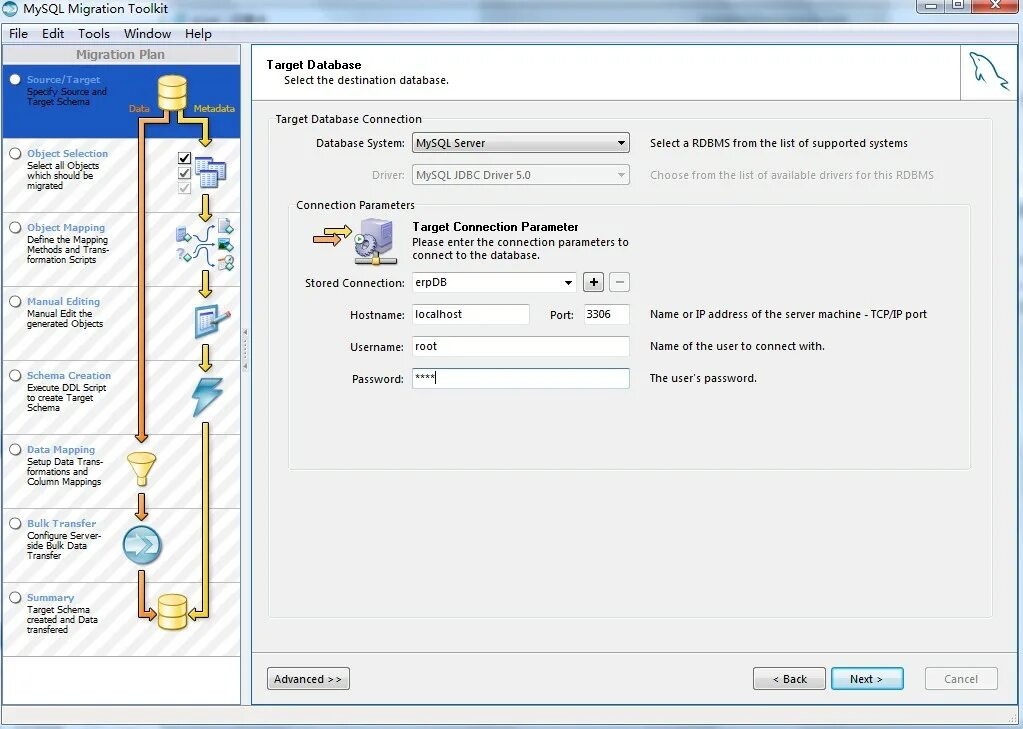Open the Edit menu

click(53, 33)
